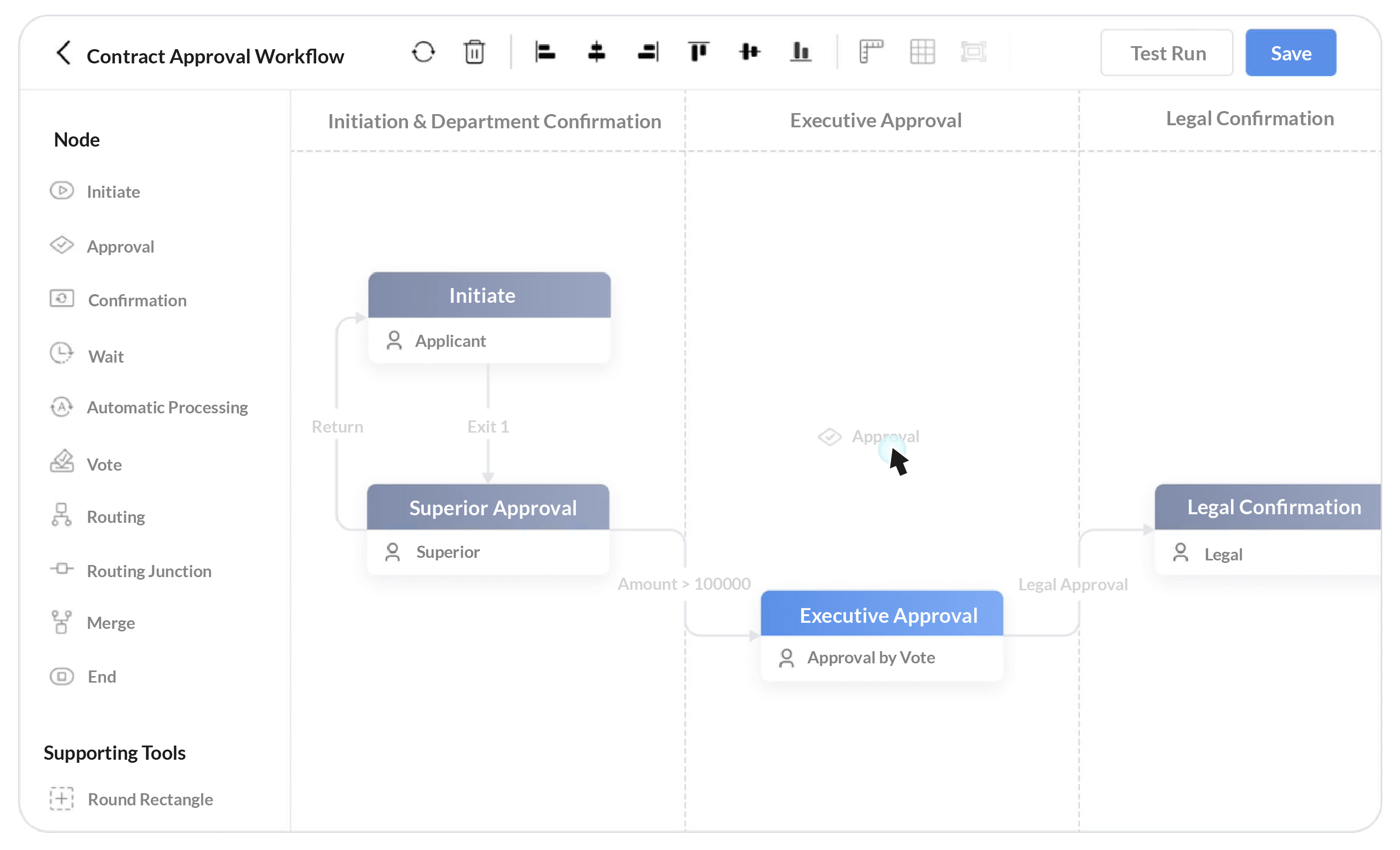The width and height of the screenshot is (1400, 850).
Task: Apply align left to selected nodes
Action: 546,52
